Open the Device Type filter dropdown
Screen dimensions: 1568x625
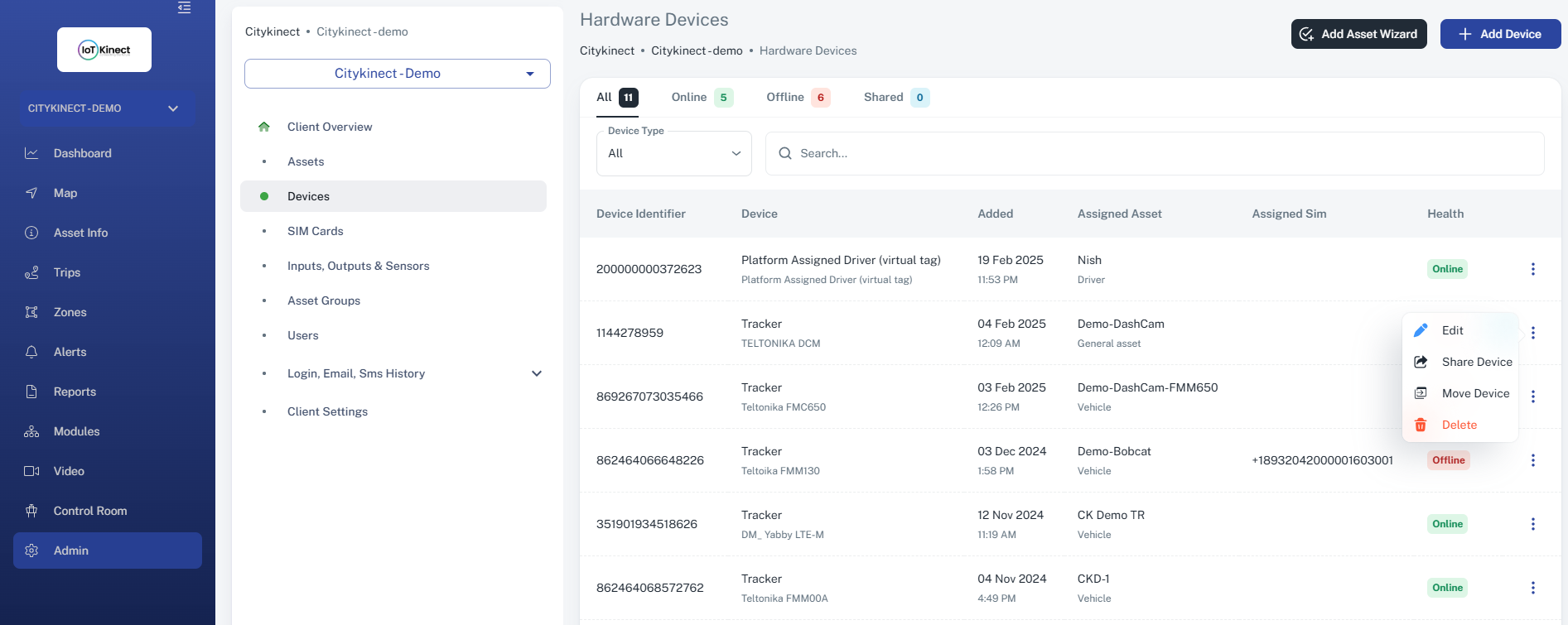pos(673,154)
